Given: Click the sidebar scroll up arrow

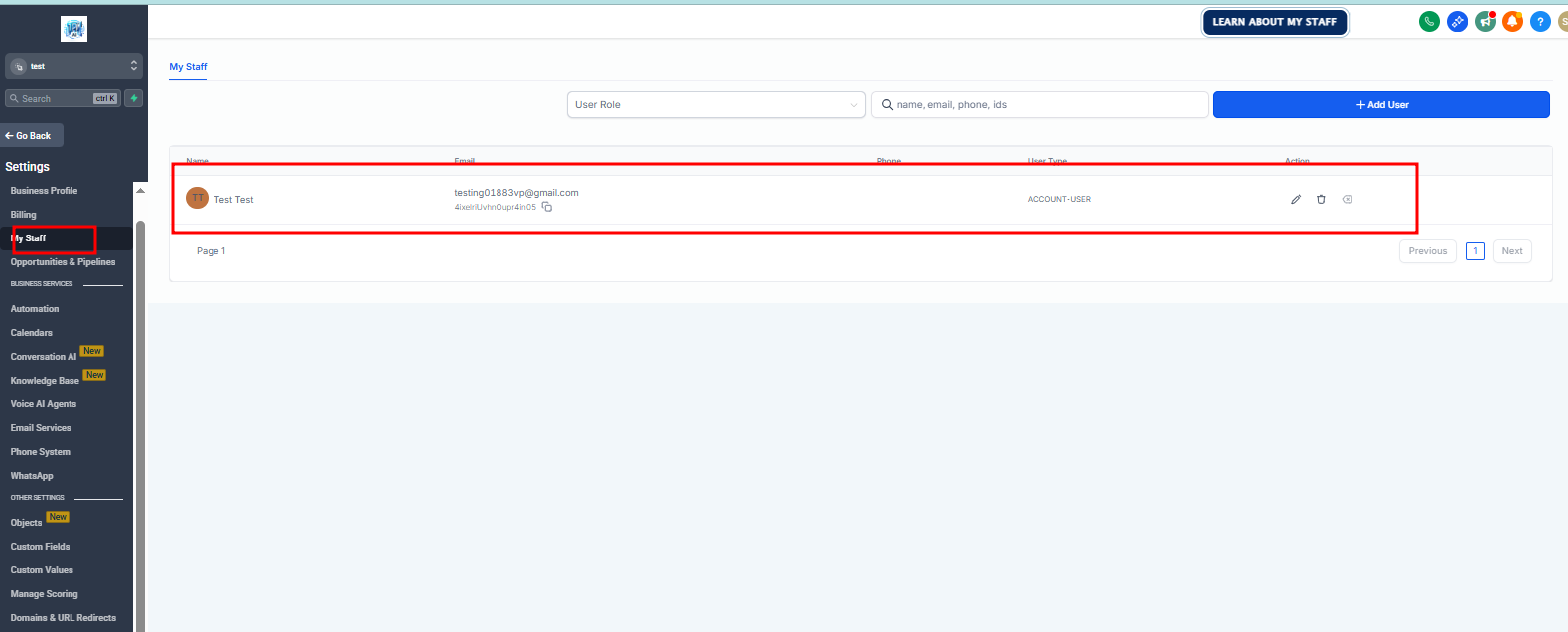Looking at the screenshot, I should 140,190.
